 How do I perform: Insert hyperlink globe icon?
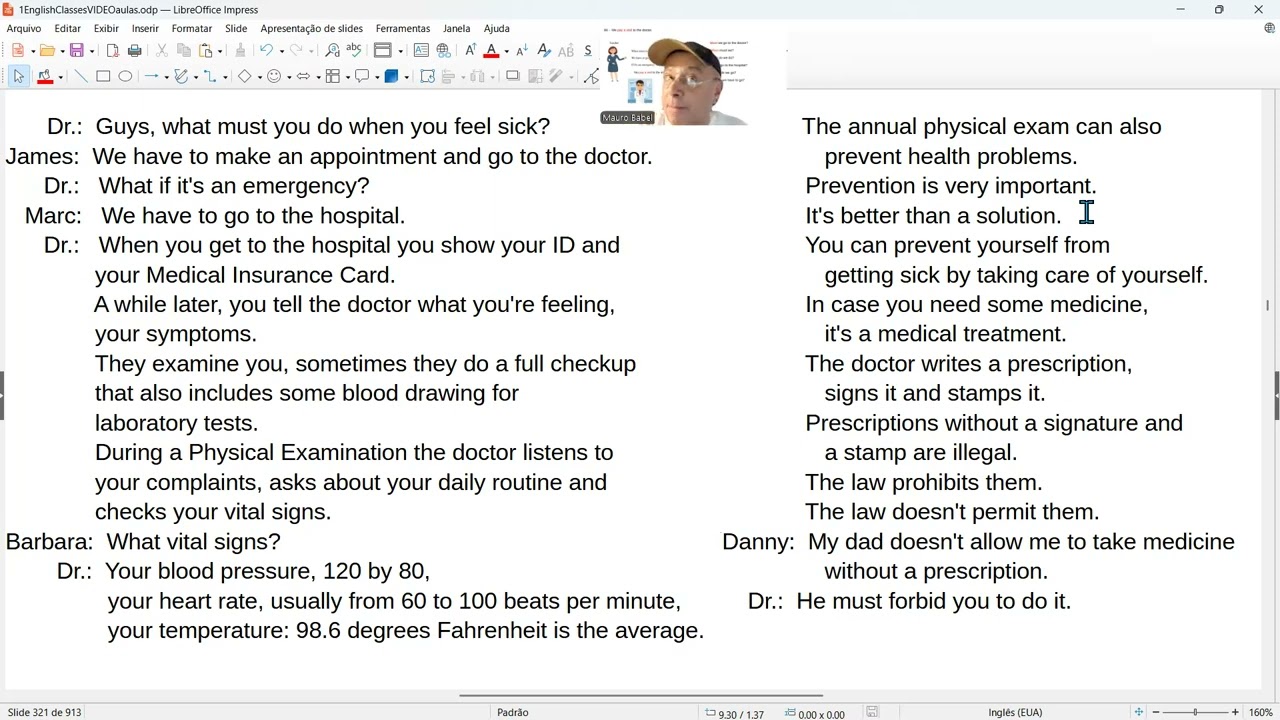click(443, 50)
